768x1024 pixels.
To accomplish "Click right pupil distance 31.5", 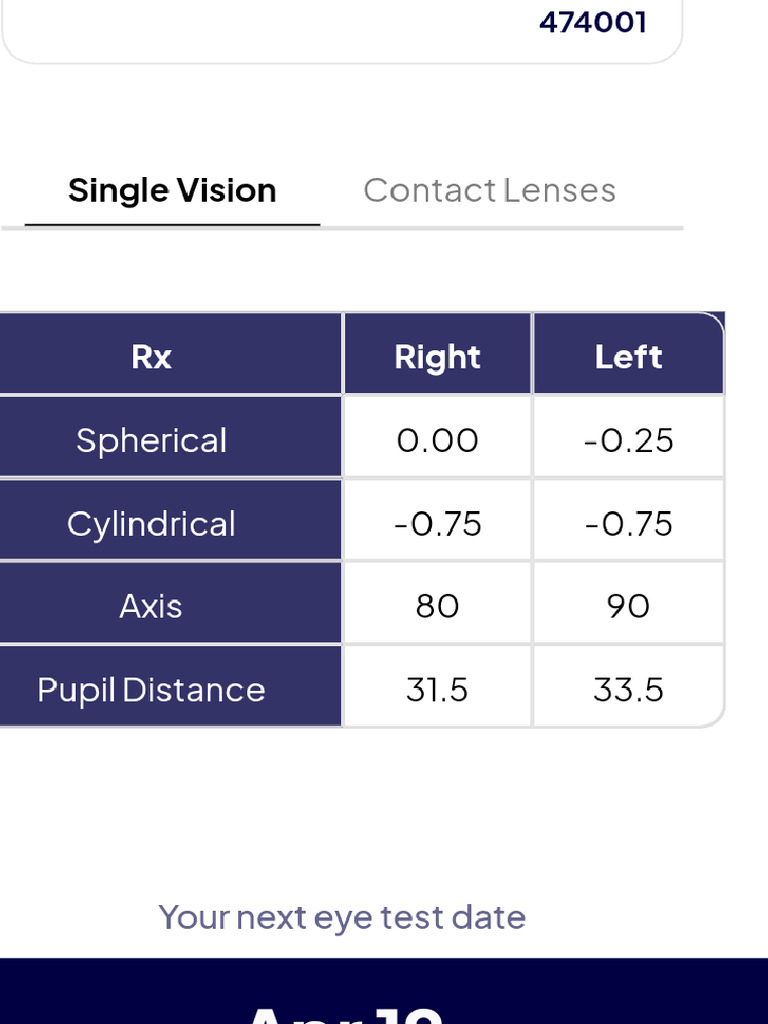I will [438, 689].
